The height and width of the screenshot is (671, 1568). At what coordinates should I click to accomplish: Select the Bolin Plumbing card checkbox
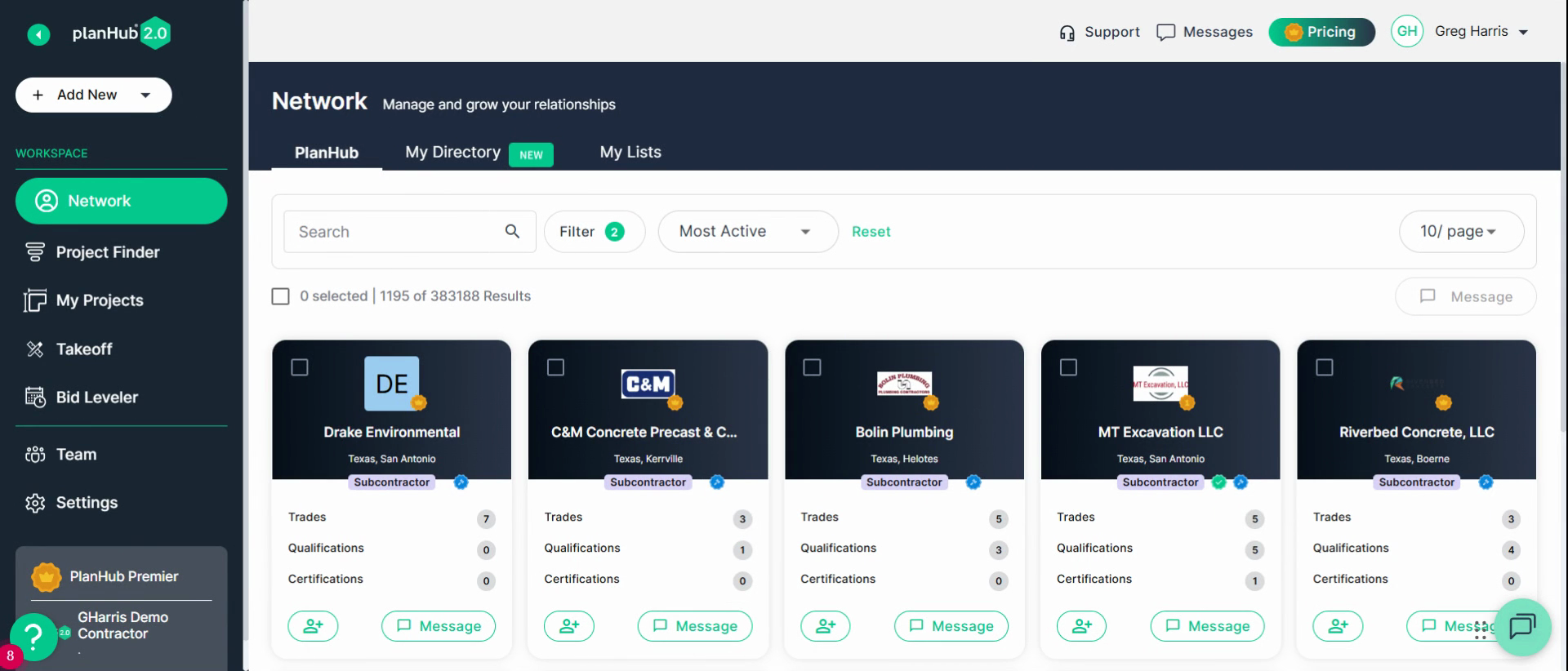tap(813, 367)
